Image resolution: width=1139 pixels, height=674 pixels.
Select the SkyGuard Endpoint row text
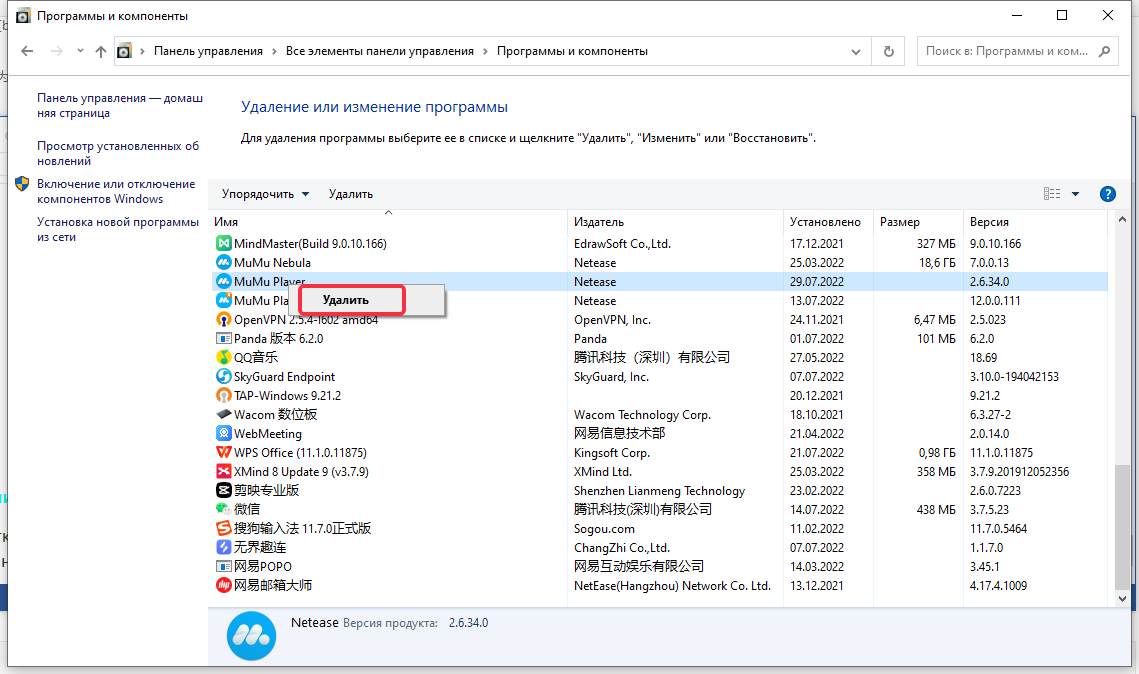[284, 376]
